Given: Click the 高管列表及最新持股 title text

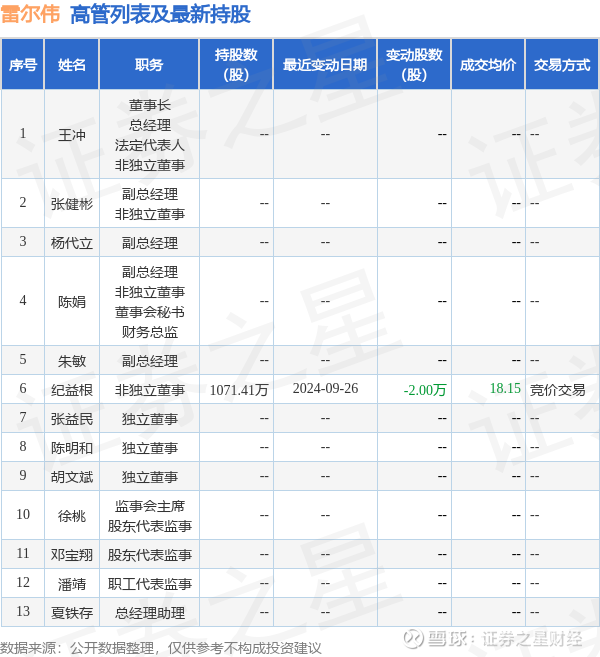Looking at the screenshot, I should [x=160, y=14].
